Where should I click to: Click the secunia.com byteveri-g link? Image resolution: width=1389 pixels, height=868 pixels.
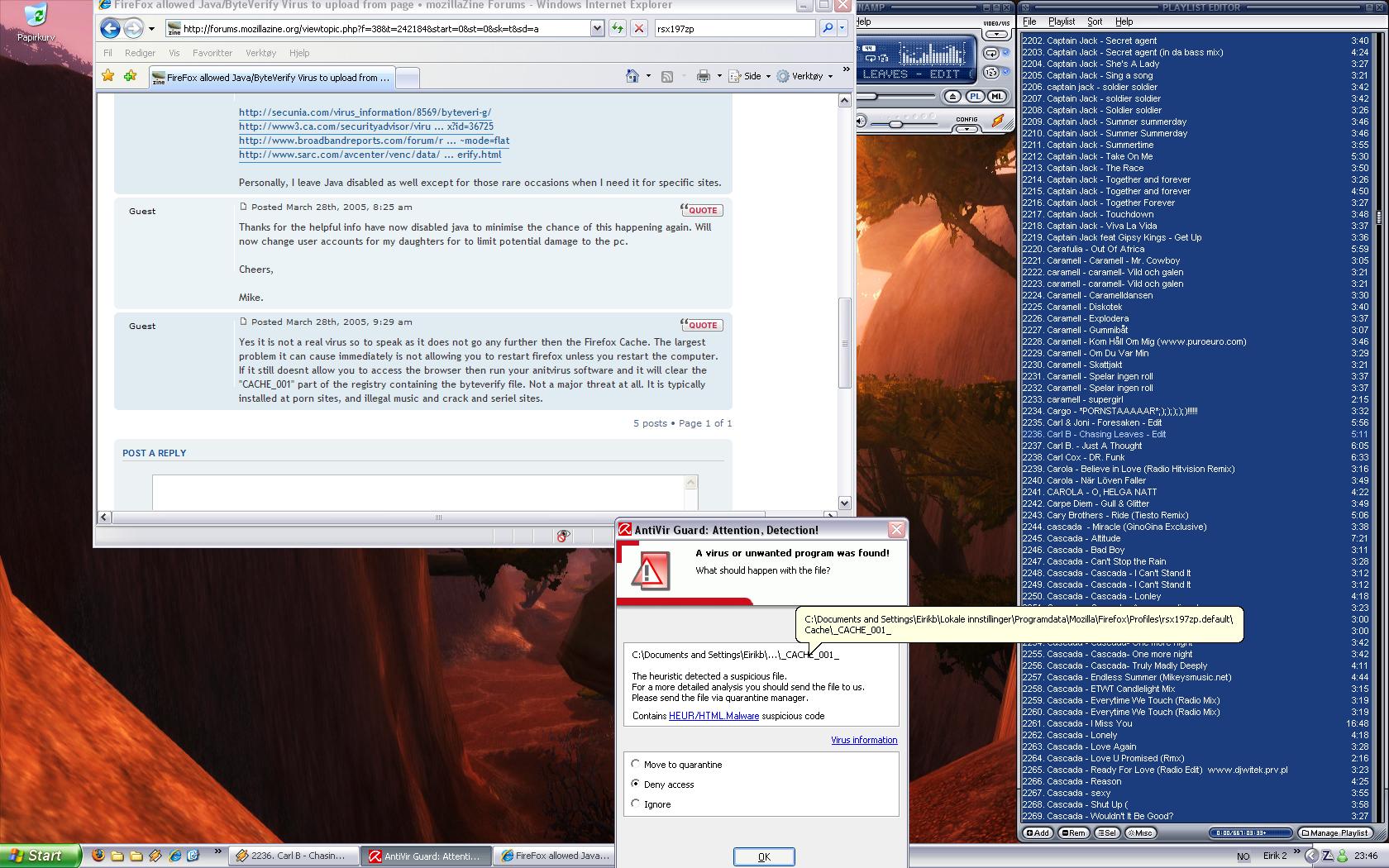(365, 112)
